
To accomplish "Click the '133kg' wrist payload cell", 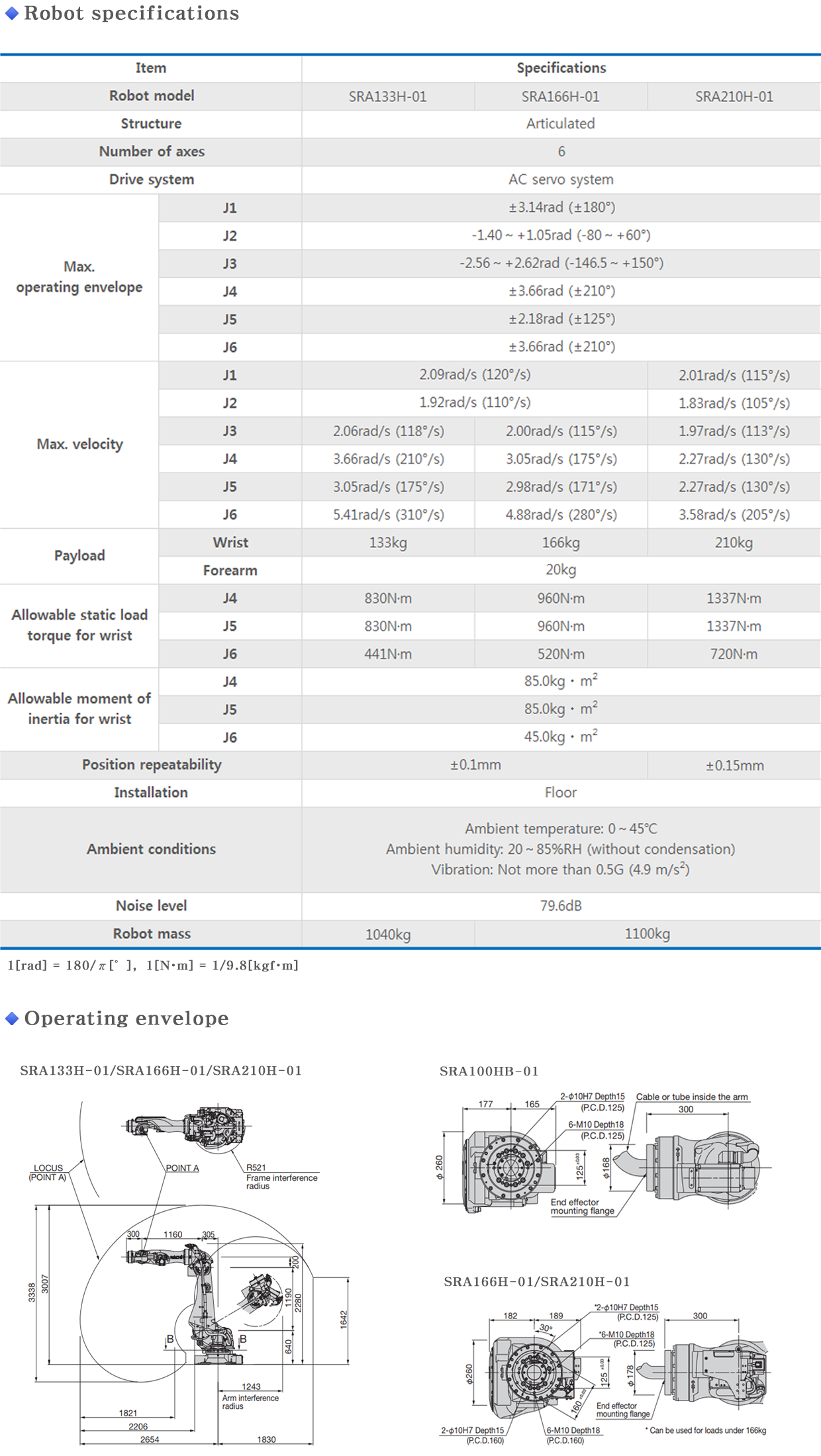I will [x=388, y=543].
